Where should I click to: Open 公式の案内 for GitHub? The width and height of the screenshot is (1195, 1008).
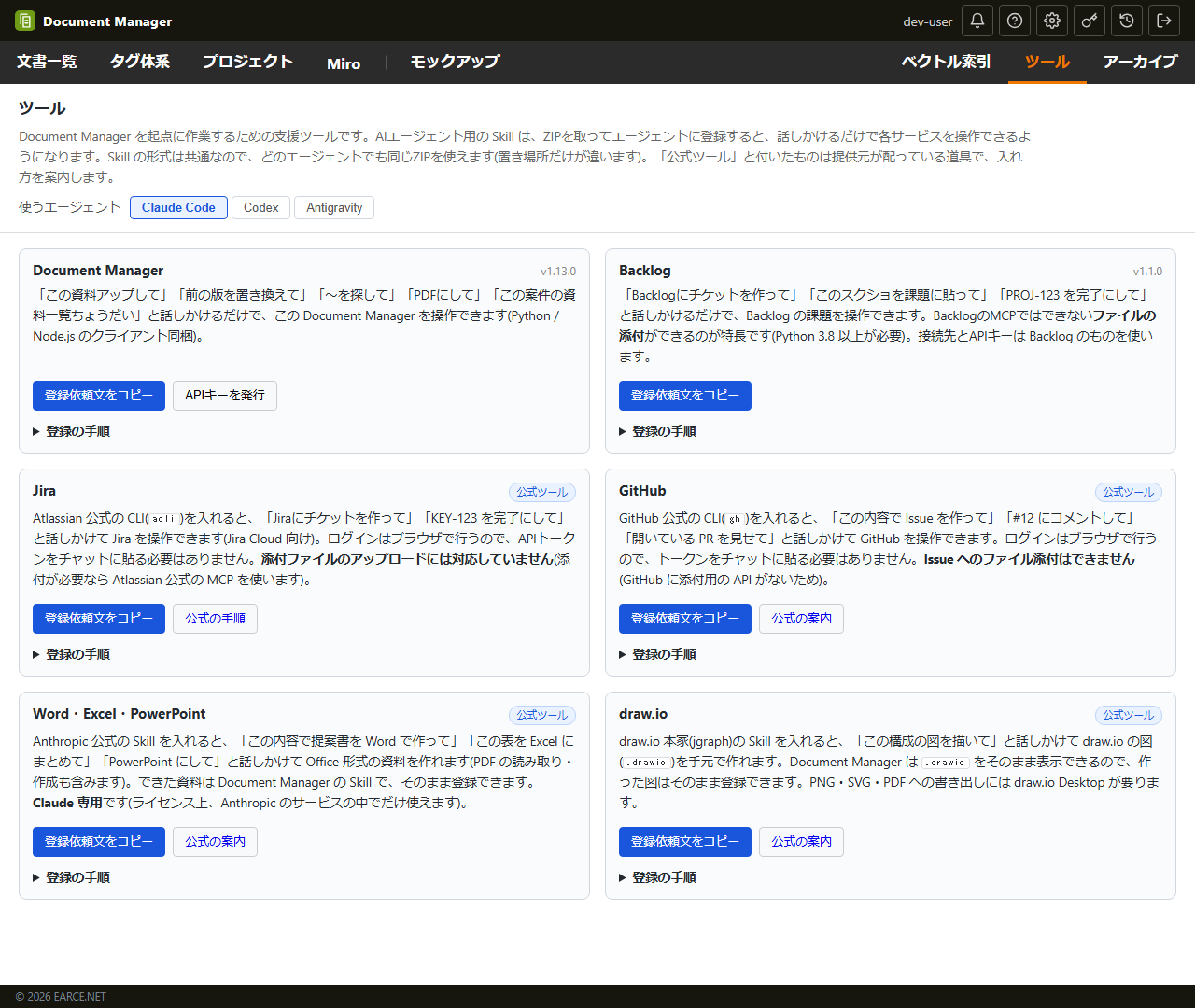tap(801, 619)
